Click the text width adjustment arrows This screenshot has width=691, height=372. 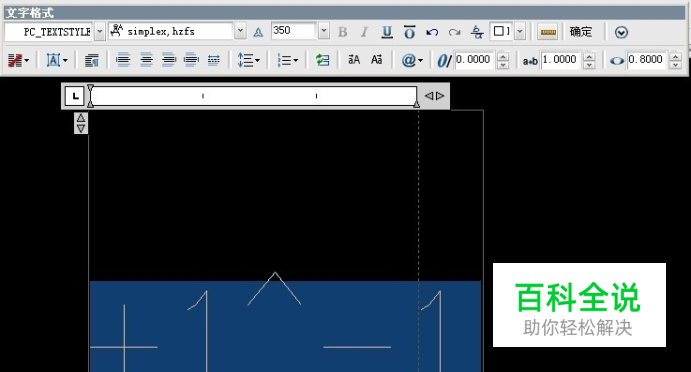click(435, 96)
